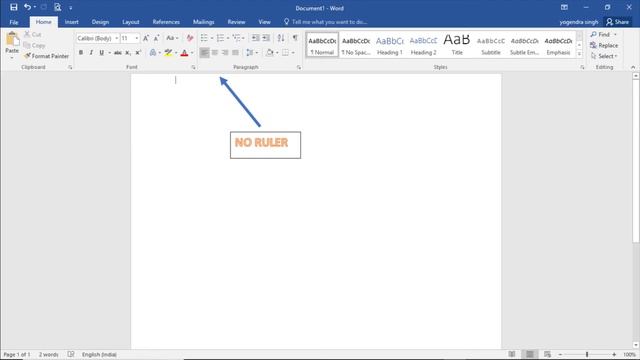Switch to Web Layout view

547,354
